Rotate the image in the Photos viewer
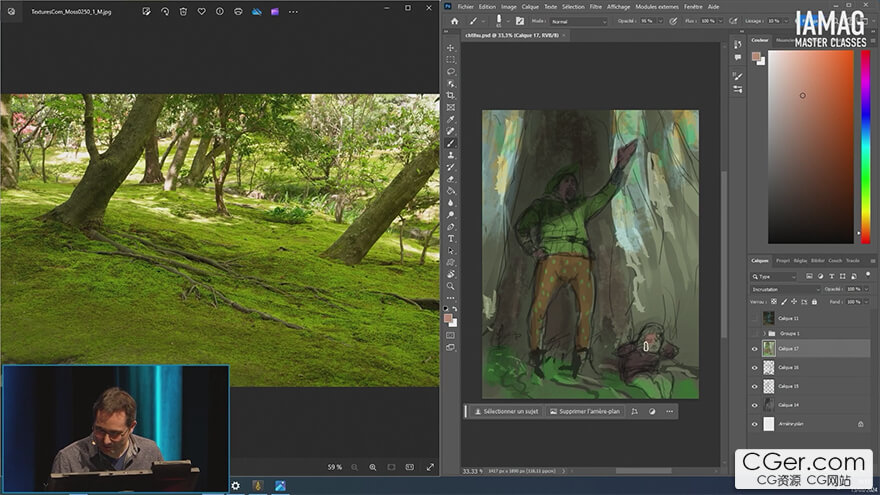This screenshot has height=495, width=880. (x=165, y=12)
